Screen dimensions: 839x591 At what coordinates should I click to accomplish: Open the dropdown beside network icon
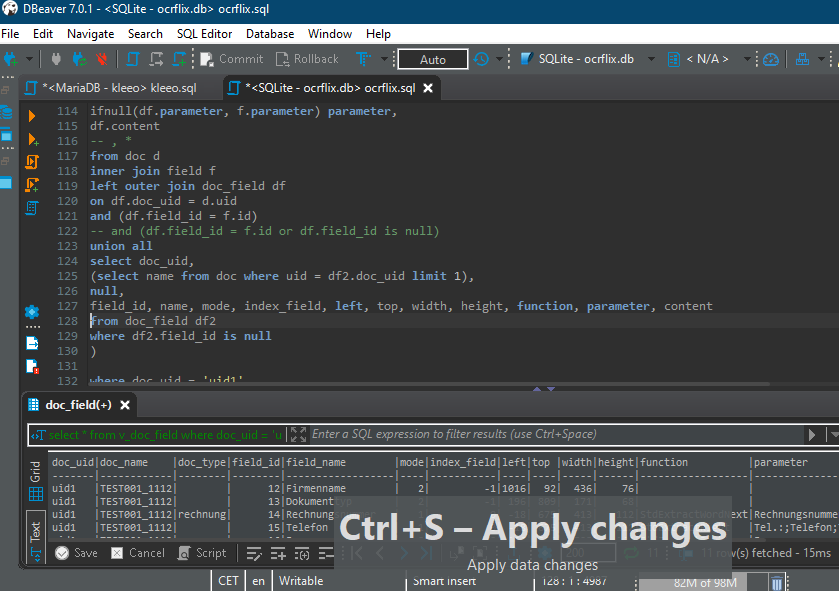click(821, 59)
